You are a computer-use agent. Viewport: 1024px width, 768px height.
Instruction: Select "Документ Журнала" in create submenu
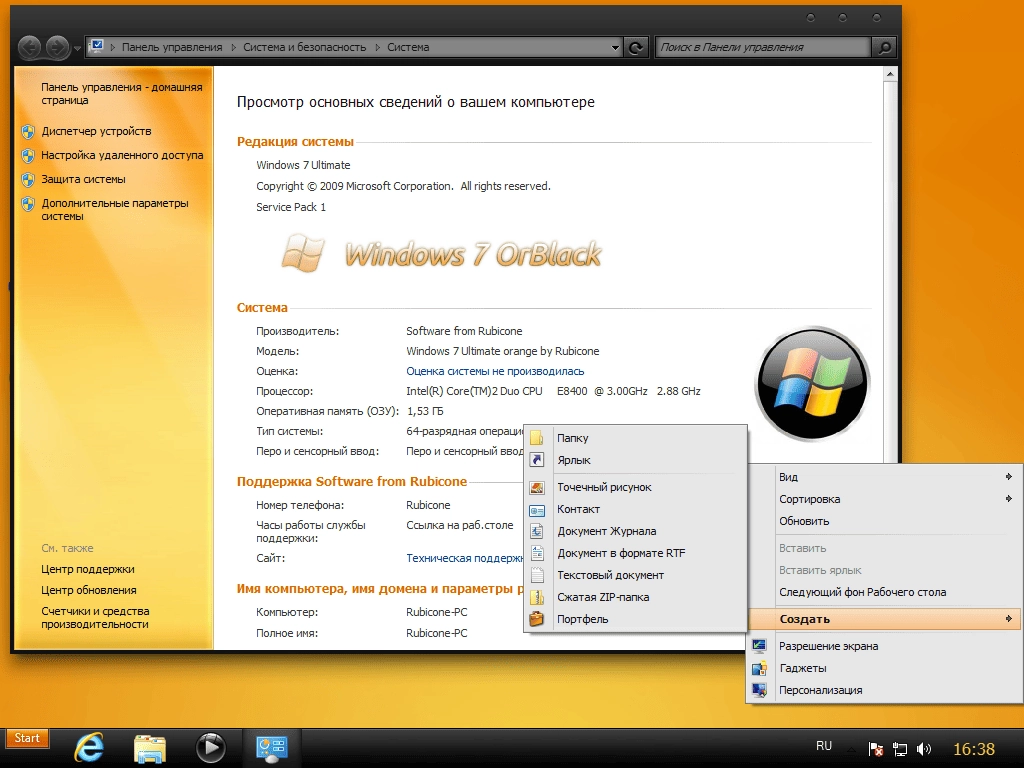[635, 531]
